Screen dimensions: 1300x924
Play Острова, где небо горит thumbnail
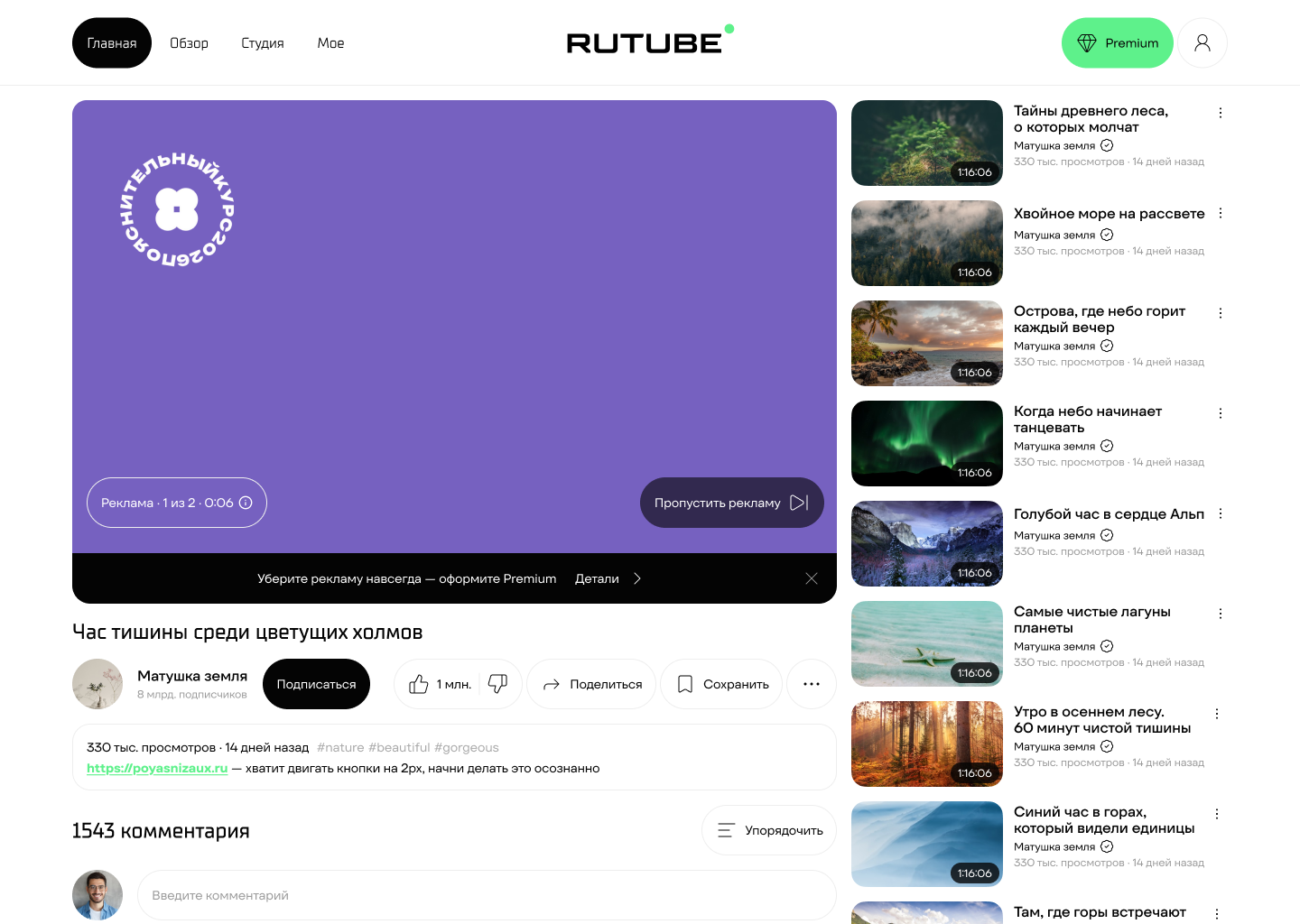[927, 343]
